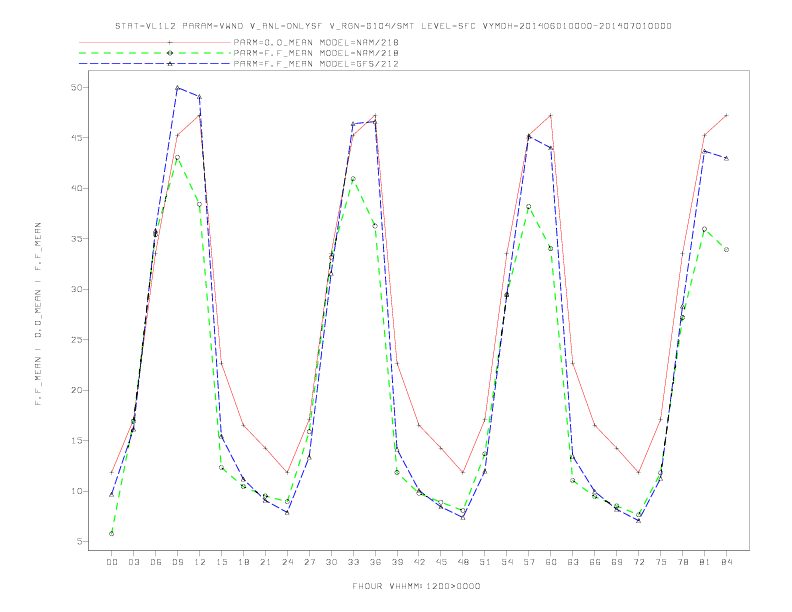Image resolution: width=792 pixels, height=612 pixels.
Task: Click x-axis tick label 36
Action: [375, 562]
